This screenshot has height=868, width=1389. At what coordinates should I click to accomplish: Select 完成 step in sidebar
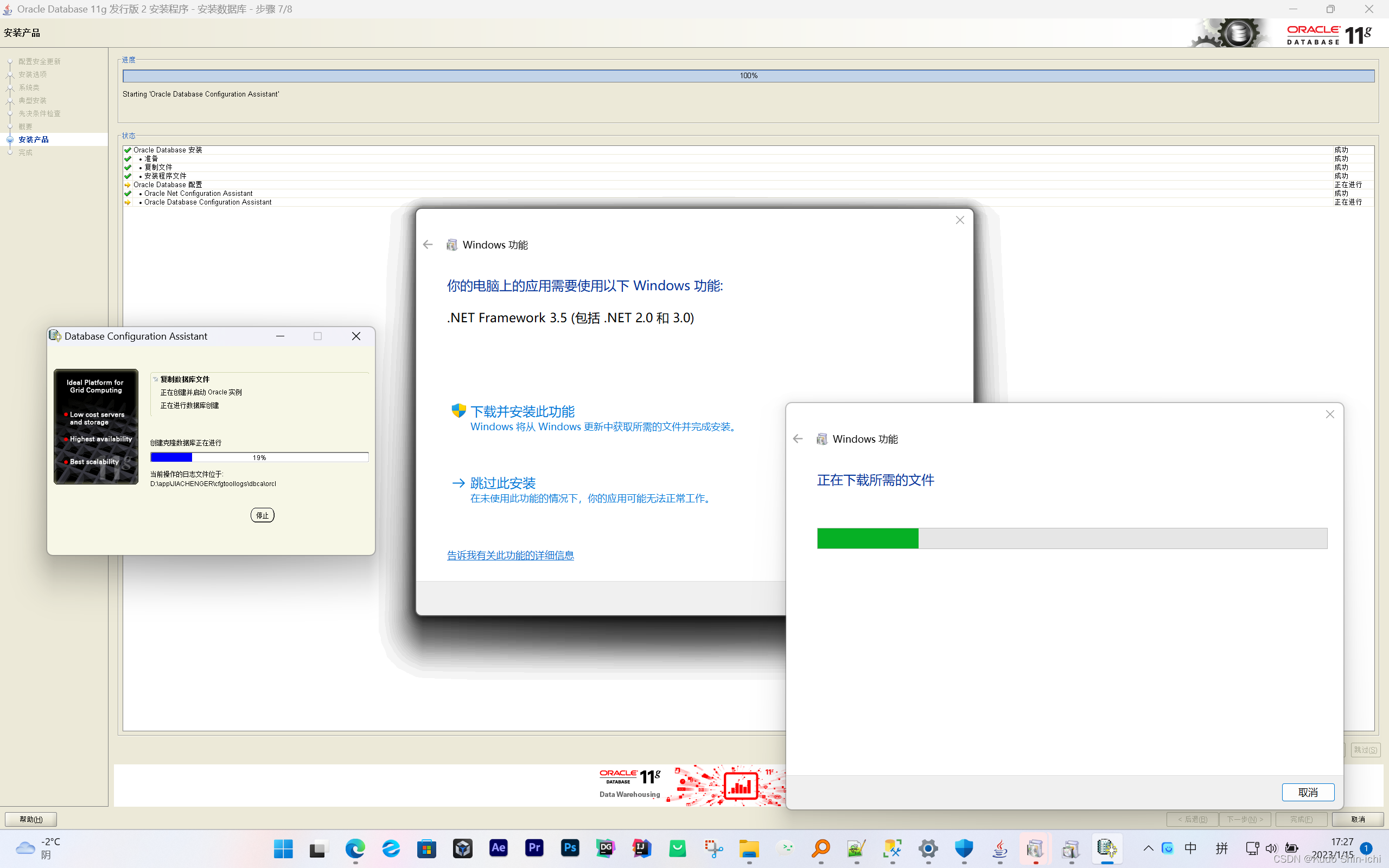[x=26, y=152]
